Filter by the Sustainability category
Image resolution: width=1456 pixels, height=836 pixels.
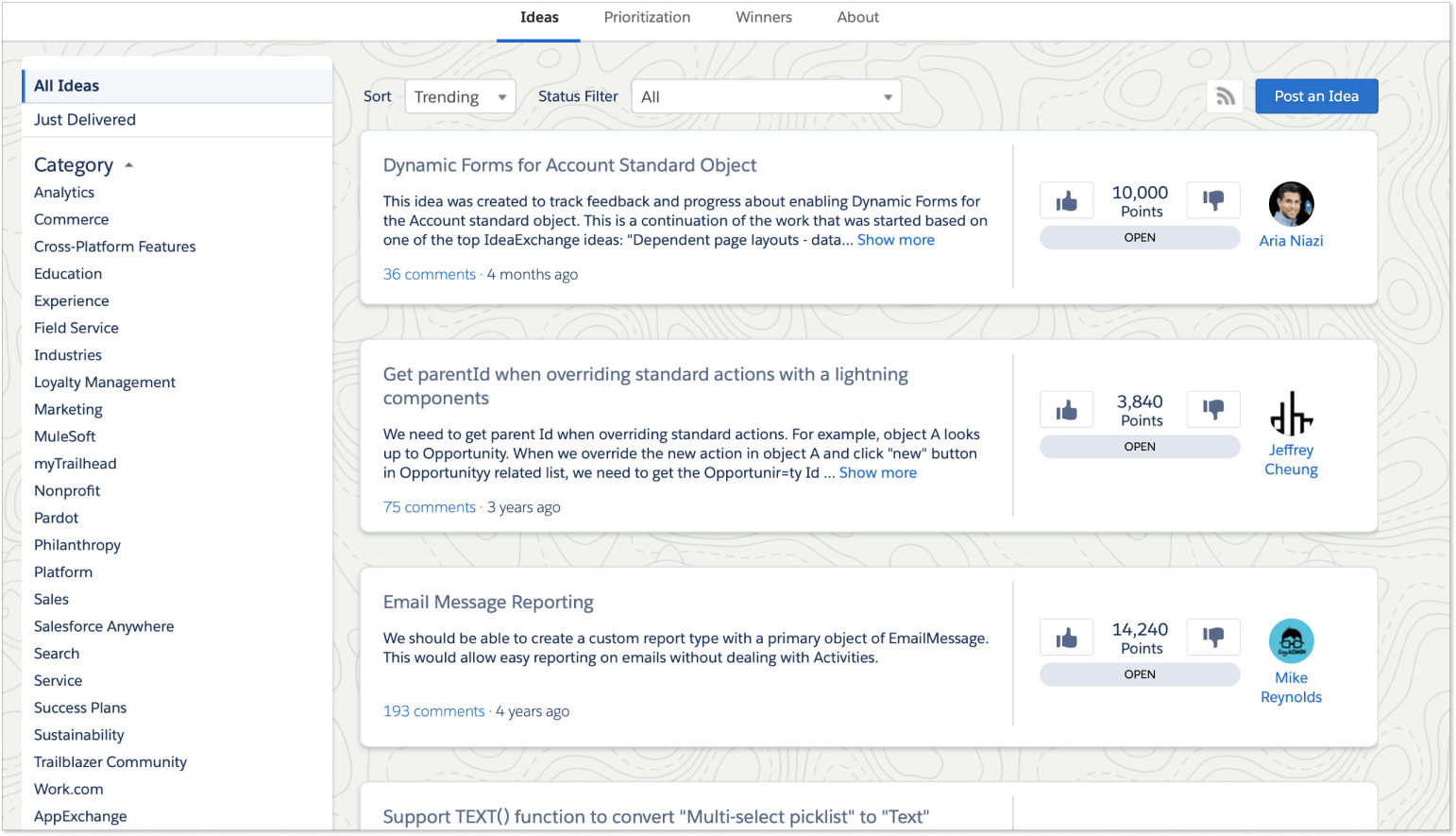pos(79,735)
